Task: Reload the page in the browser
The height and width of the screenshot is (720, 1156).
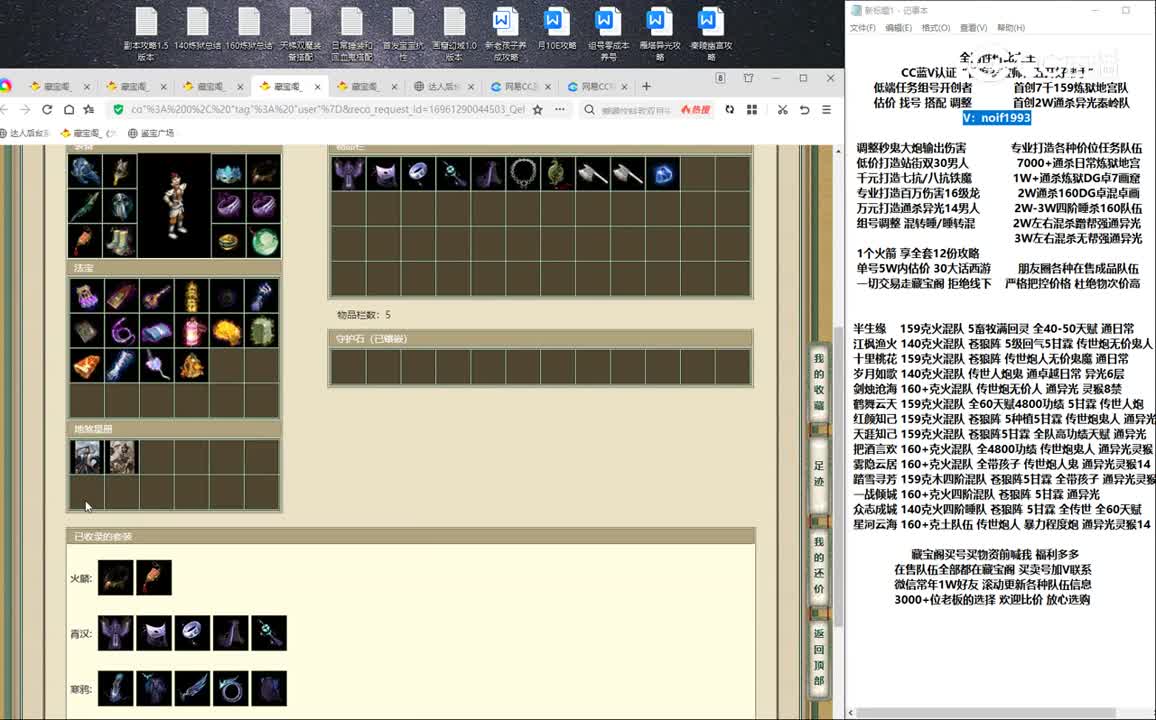Action: pos(46,109)
